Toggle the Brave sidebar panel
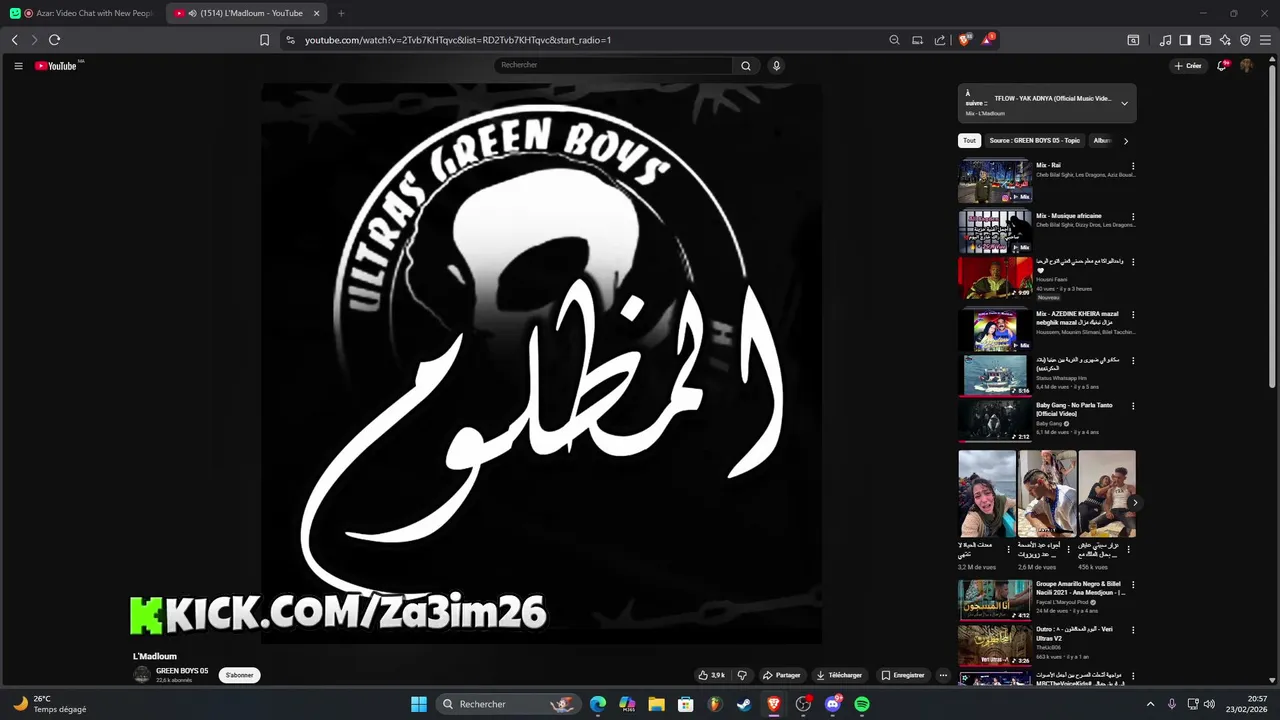This screenshot has width=1280, height=720. [1185, 40]
